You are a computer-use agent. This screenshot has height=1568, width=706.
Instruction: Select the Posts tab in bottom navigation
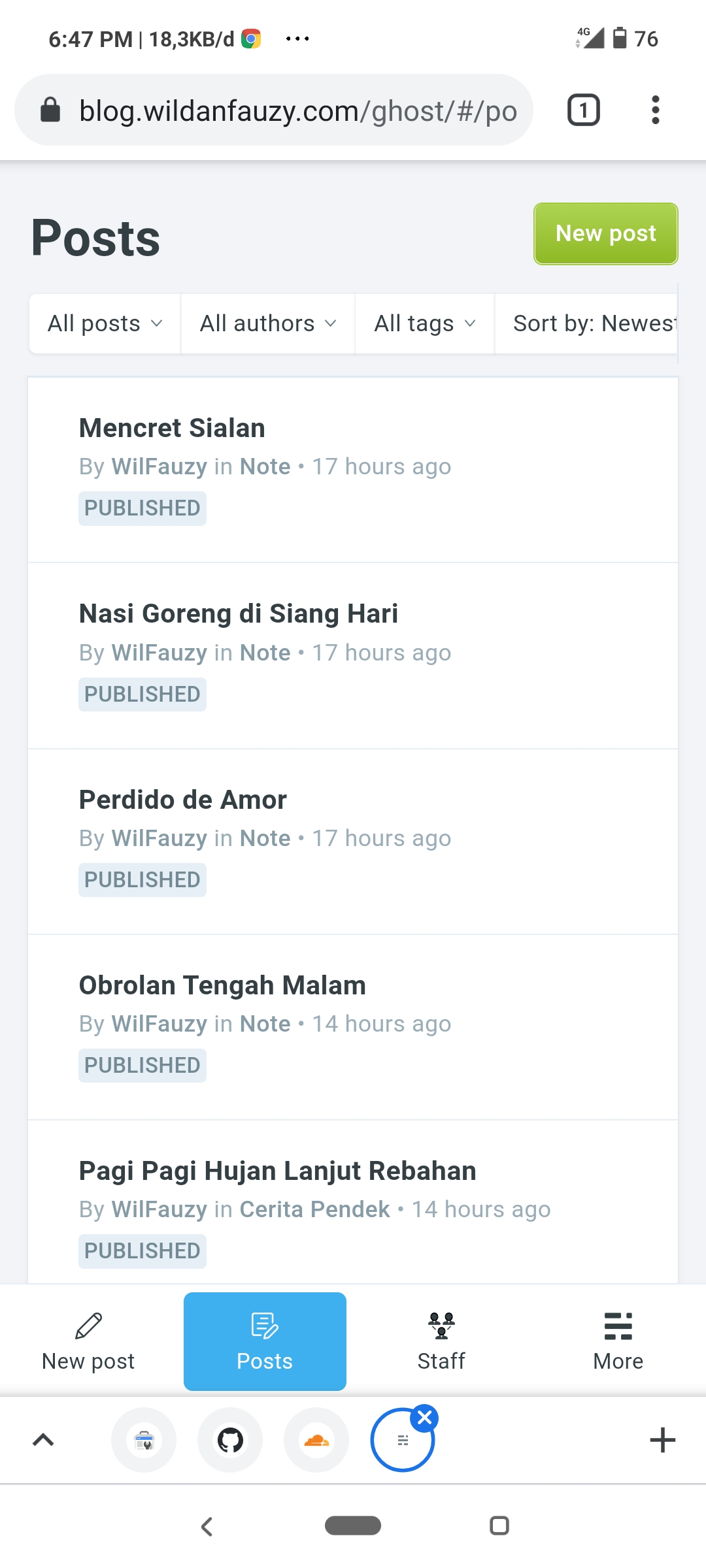265,1341
